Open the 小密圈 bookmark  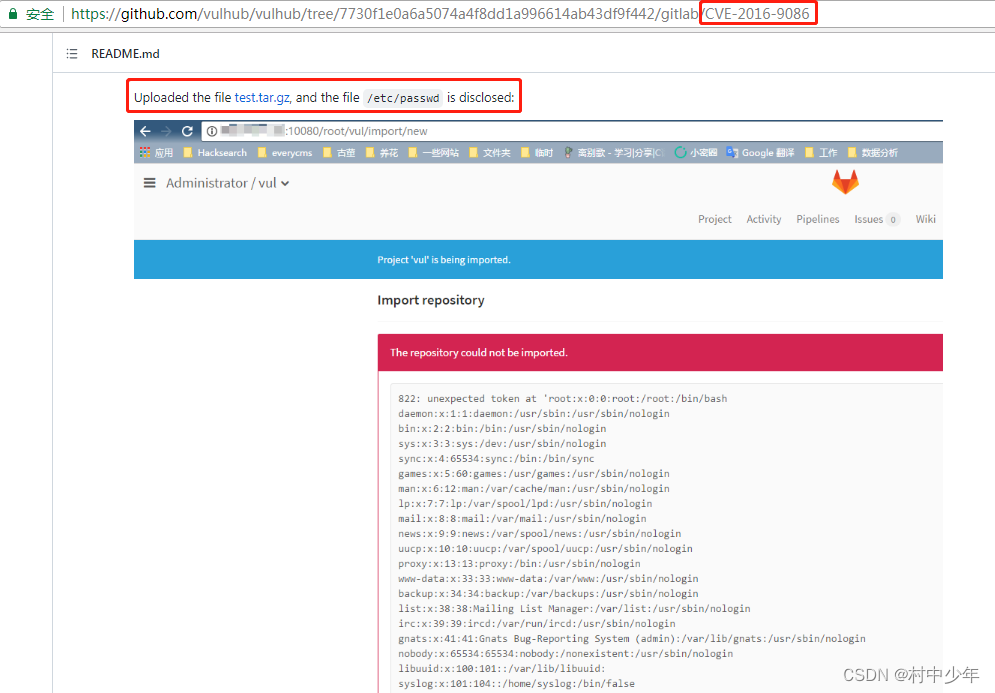pyautogui.click(x=696, y=152)
